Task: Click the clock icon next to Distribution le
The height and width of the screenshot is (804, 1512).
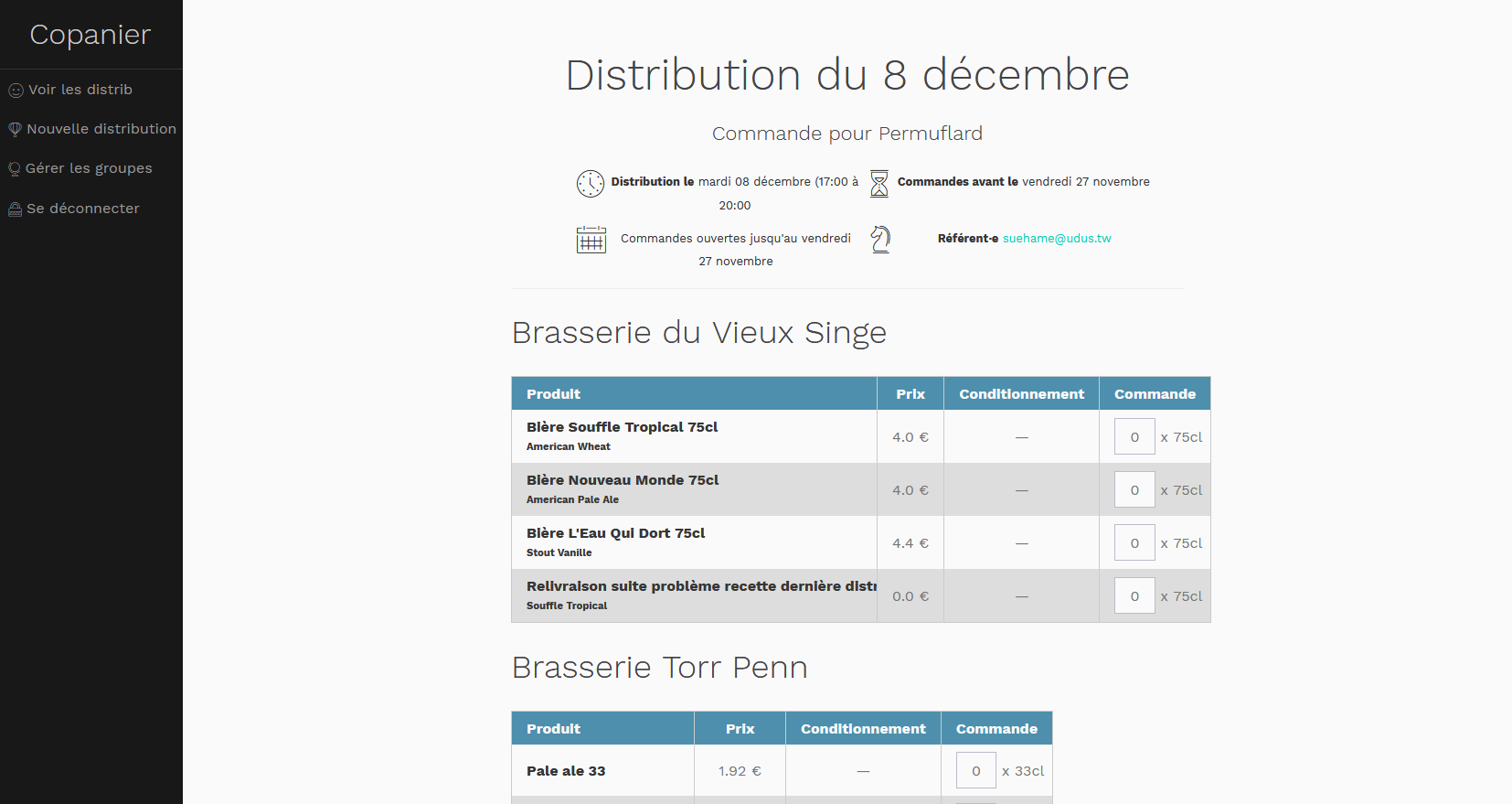Action: [x=591, y=184]
